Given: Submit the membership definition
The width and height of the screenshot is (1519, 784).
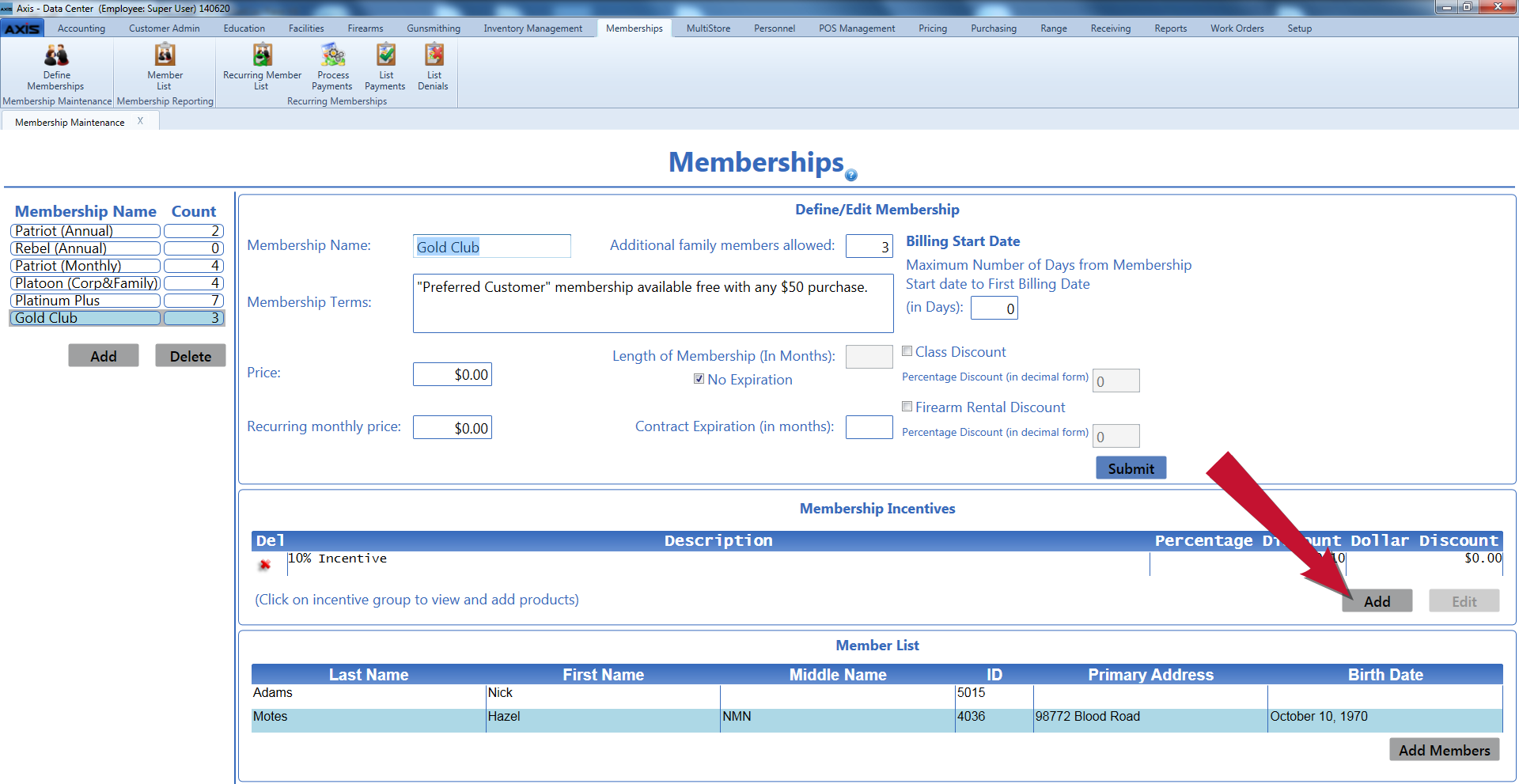Looking at the screenshot, I should point(1131,468).
